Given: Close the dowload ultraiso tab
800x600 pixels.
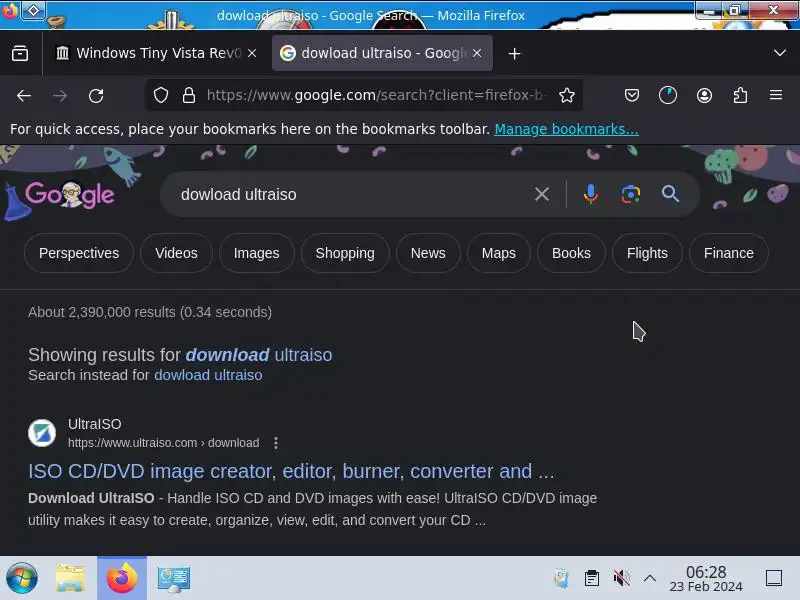Looking at the screenshot, I should pos(477,53).
